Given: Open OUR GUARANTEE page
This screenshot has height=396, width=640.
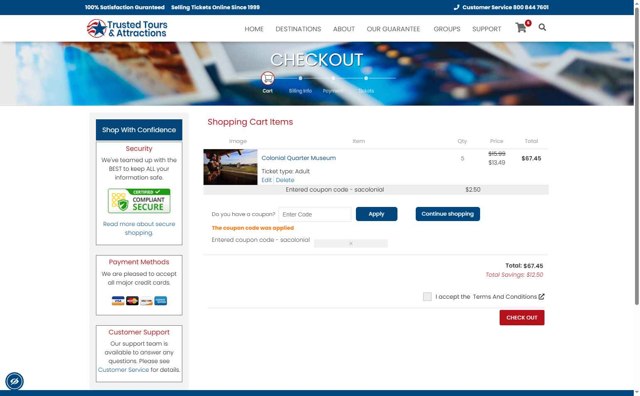Looking at the screenshot, I should click(x=393, y=29).
